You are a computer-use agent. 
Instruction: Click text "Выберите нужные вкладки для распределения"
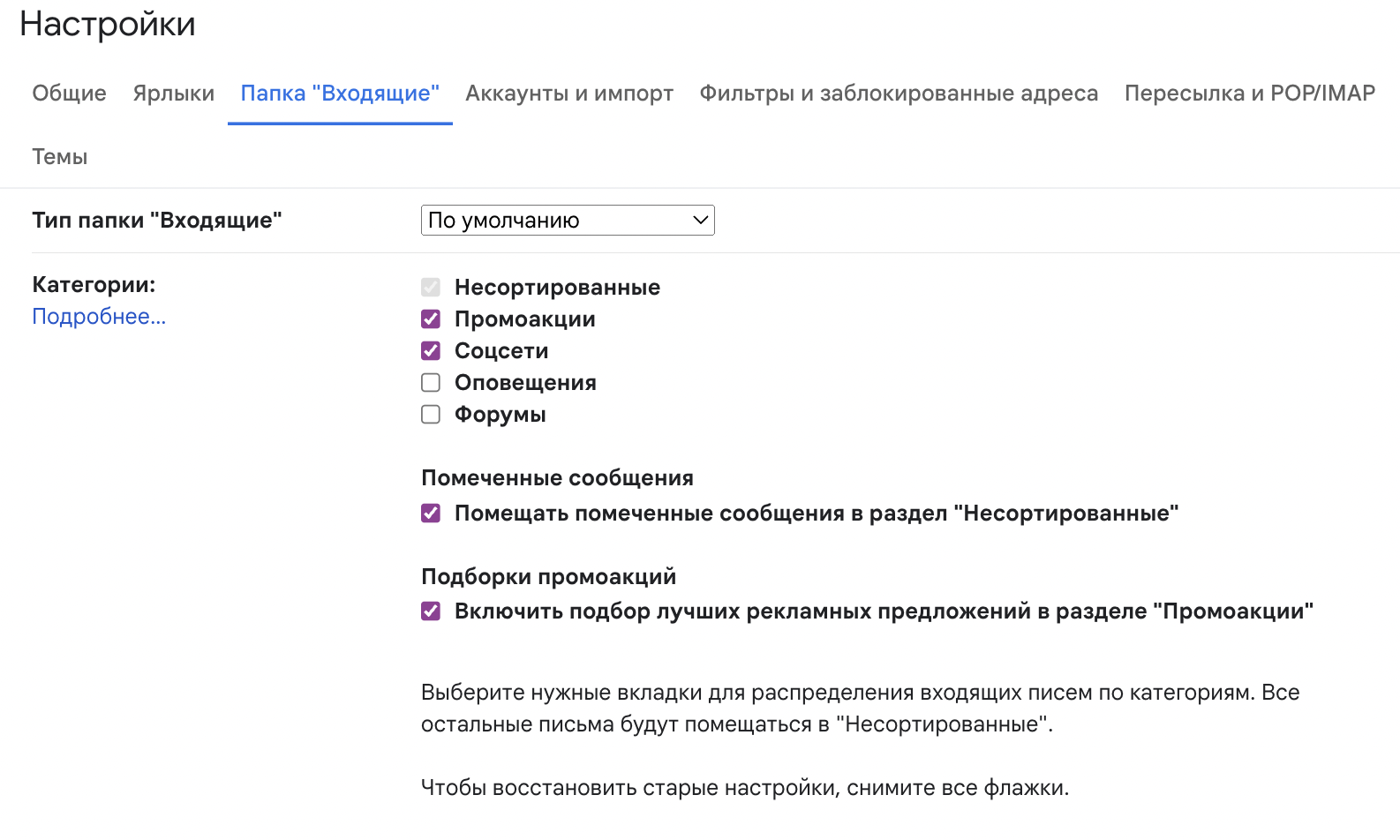(668, 693)
